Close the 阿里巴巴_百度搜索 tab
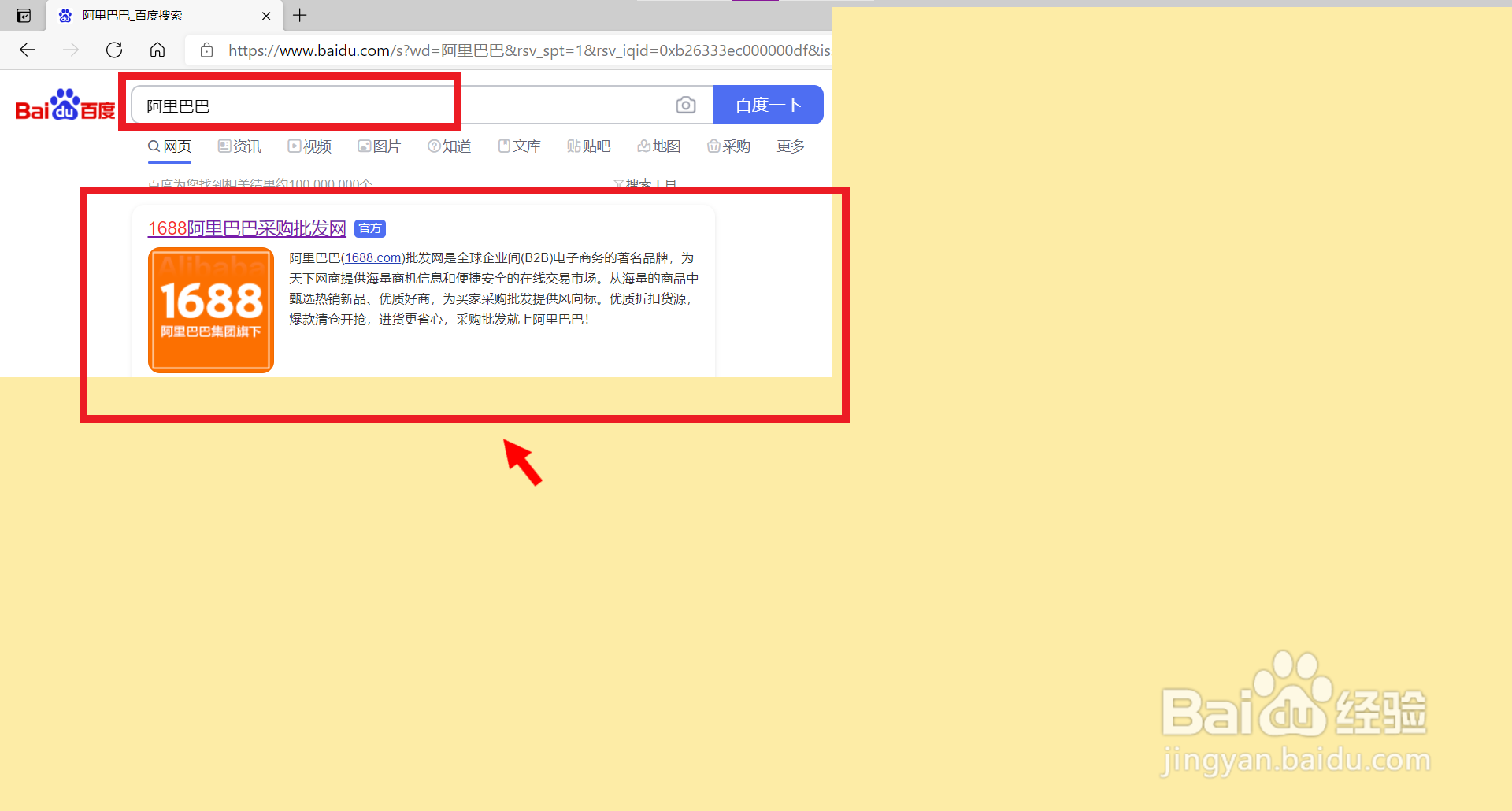Screen dimensions: 1512x811 pos(266,16)
